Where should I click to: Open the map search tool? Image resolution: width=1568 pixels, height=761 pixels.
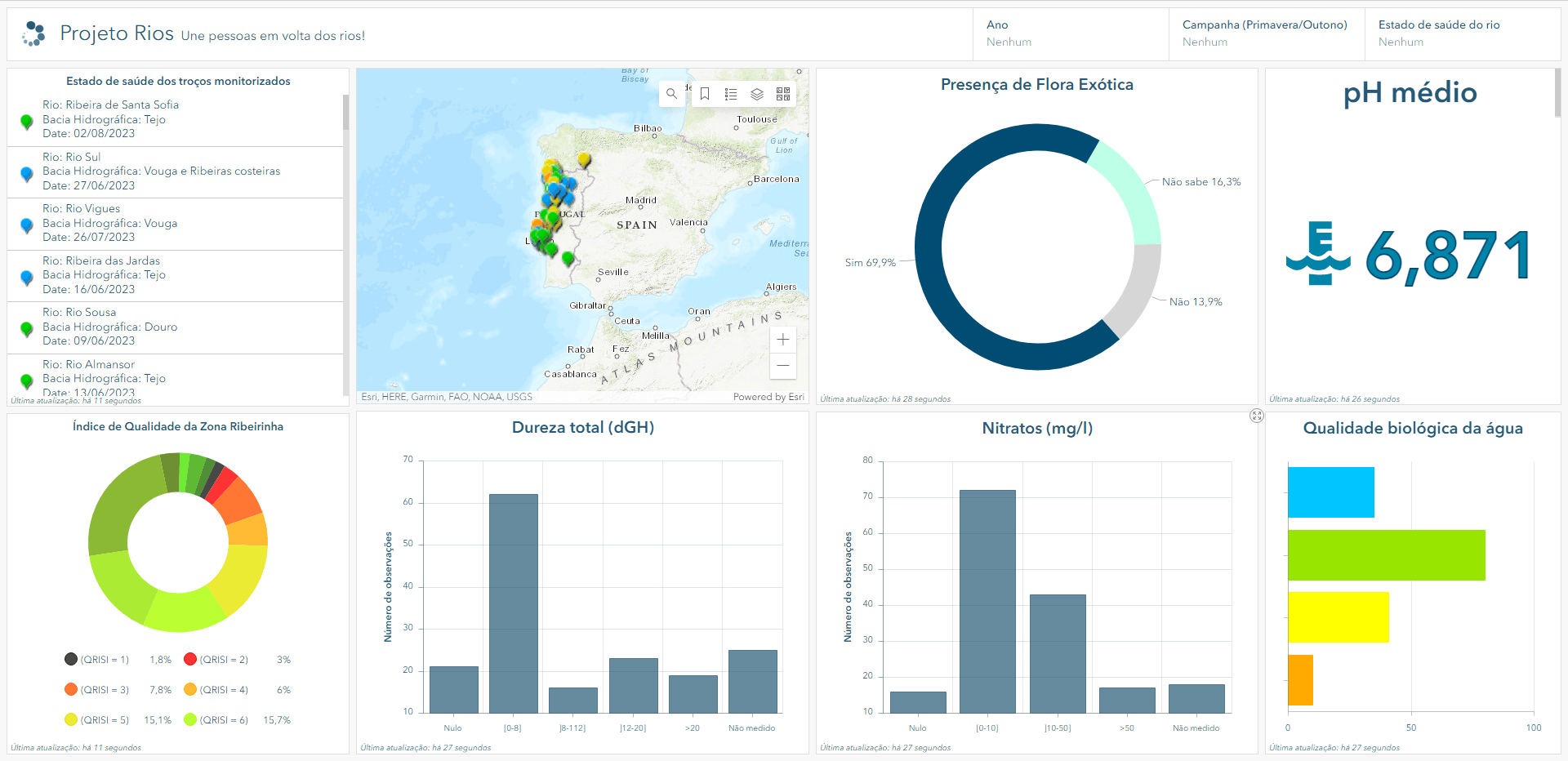(671, 94)
